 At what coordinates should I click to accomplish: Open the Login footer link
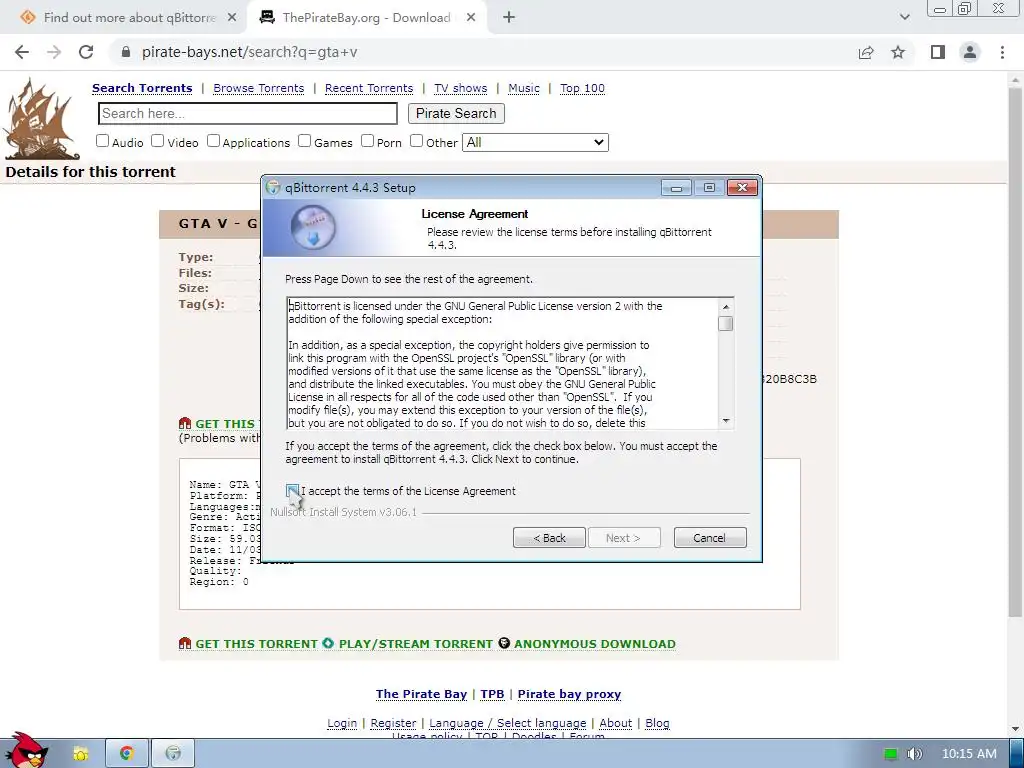click(342, 723)
